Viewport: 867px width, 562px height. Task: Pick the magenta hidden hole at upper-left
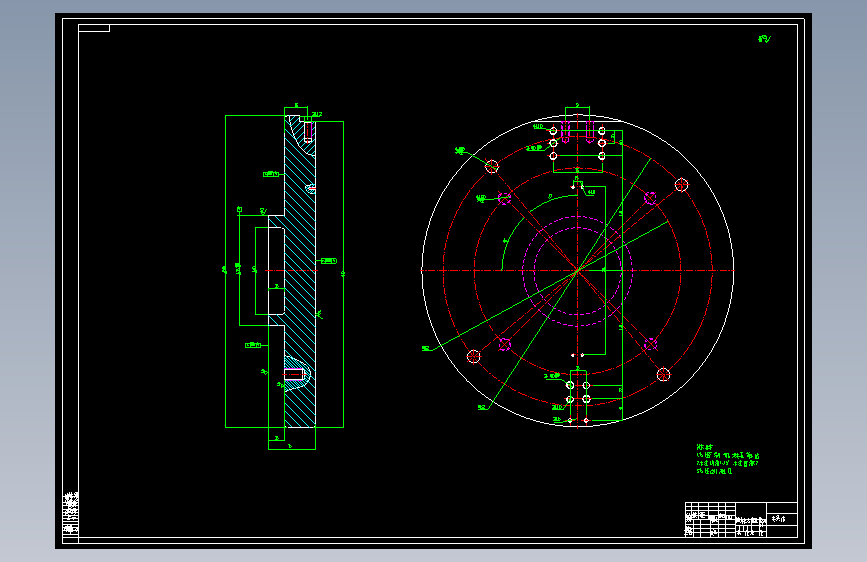pos(504,197)
